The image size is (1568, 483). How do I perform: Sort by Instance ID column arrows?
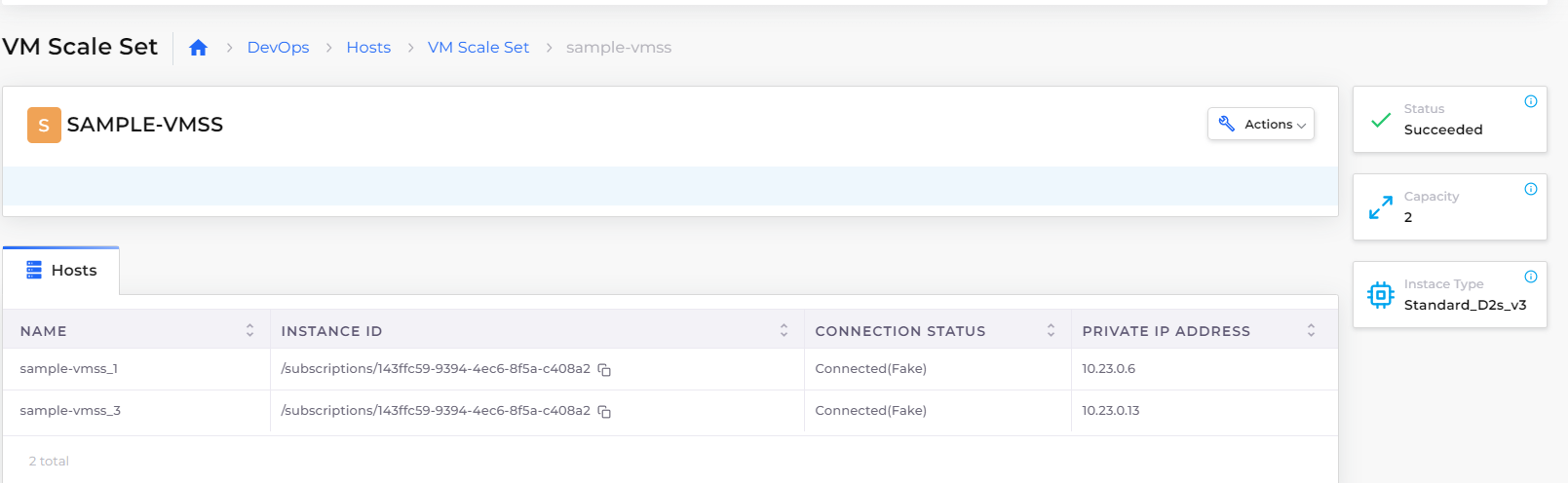click(784, 331)
